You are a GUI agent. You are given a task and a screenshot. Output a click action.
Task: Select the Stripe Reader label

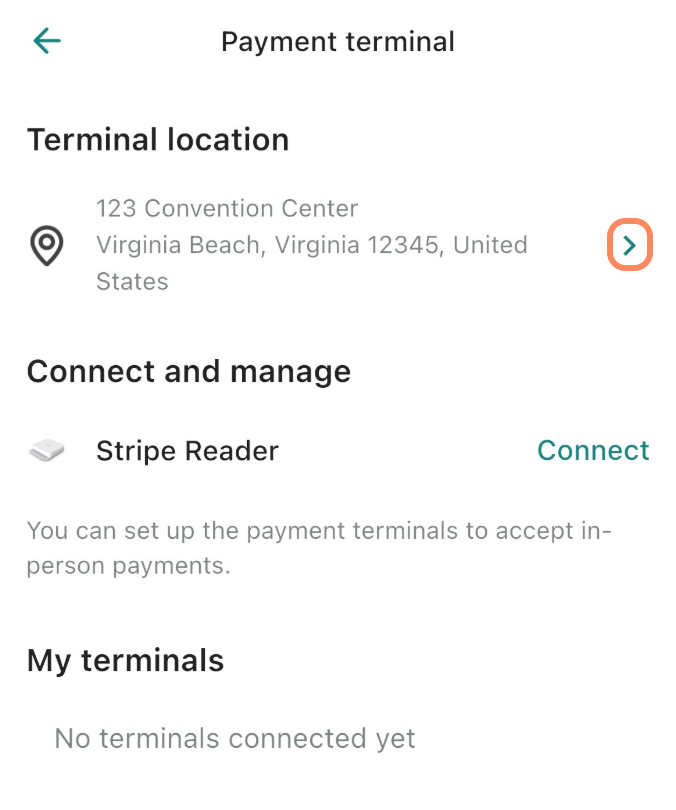click(x=187, y=451)
